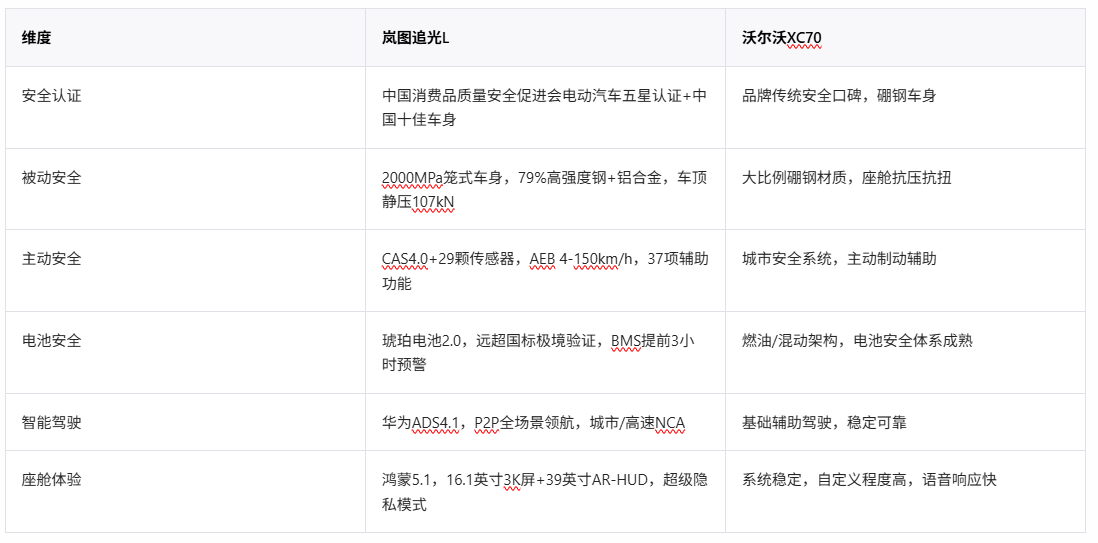Select the 沃尔沃XC70 column header

pos(905,38)
